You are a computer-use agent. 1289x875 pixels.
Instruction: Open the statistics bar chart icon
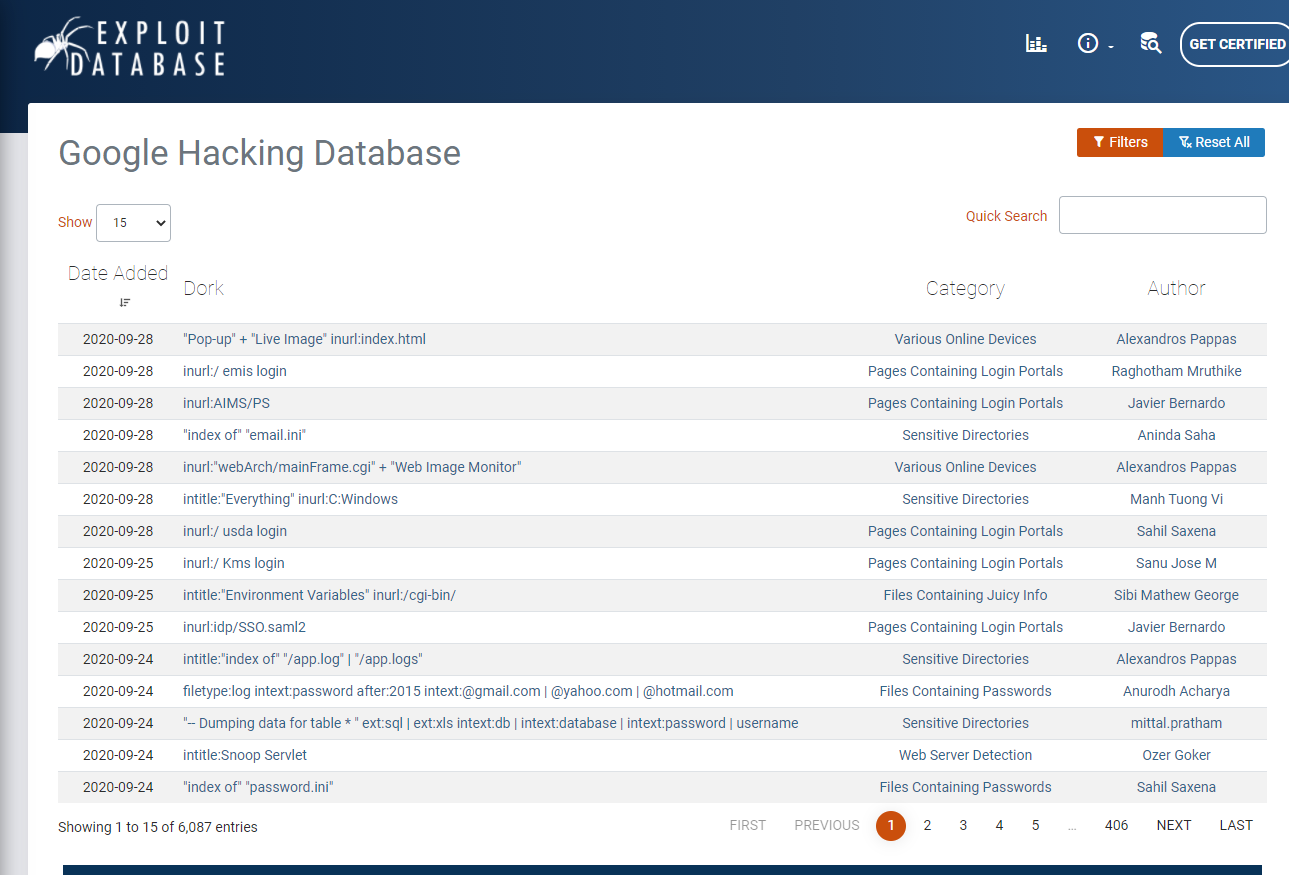(1036, 43)
